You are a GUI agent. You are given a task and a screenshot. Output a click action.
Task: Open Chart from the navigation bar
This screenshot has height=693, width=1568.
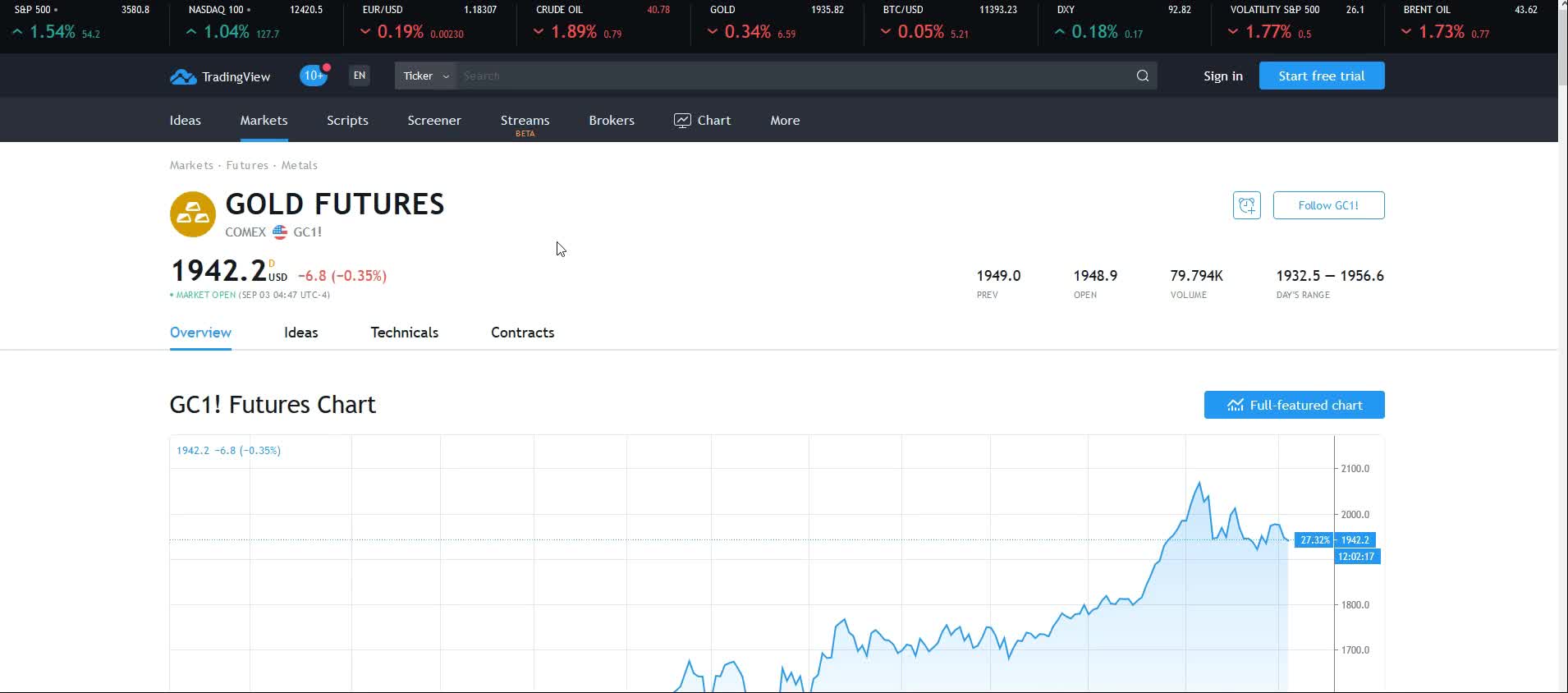(x=702, y=120)
